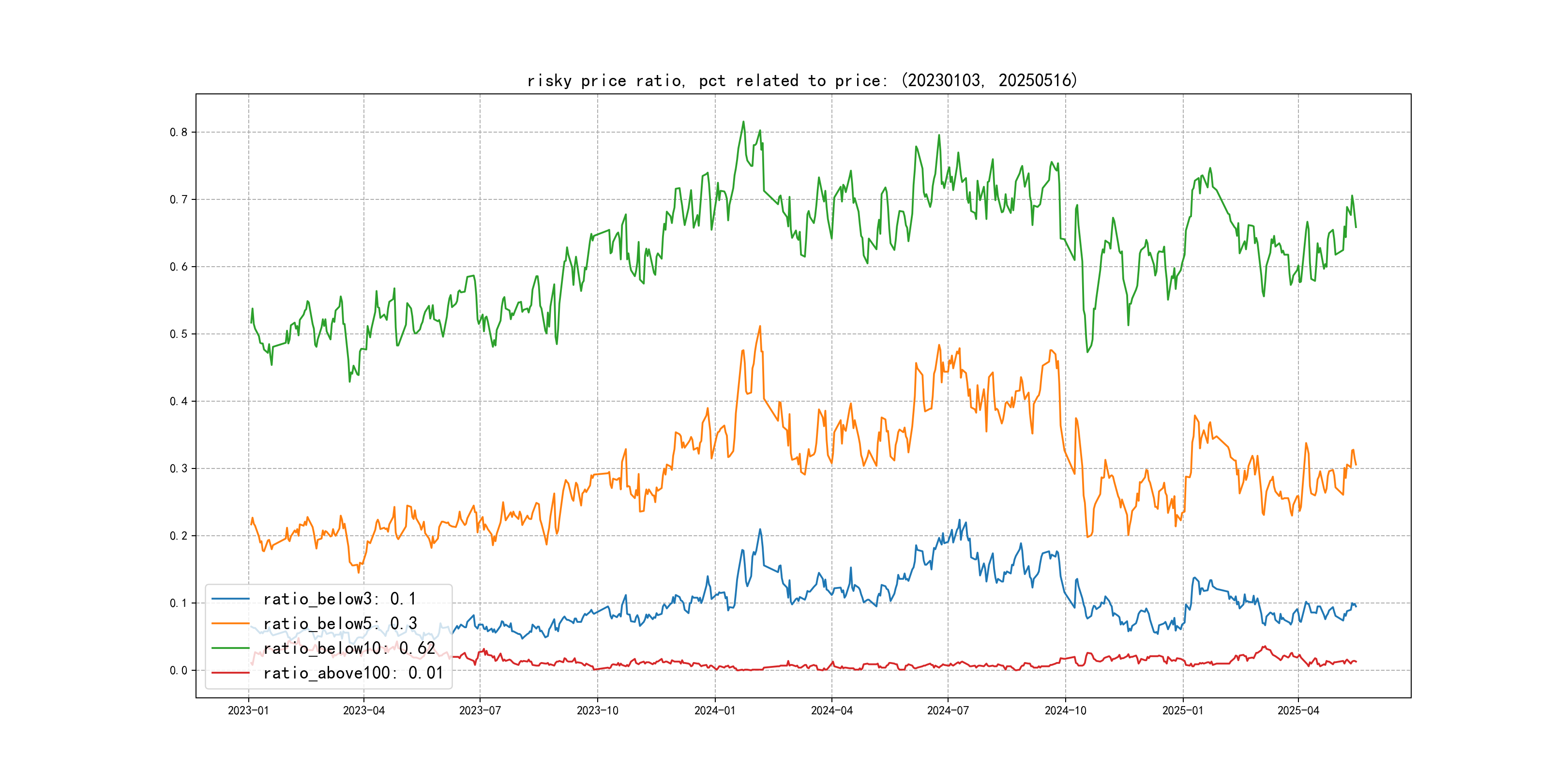Click the 2023-07 x-axis tick label
This screenshot has height=784, width=1568.
(x=480, y=710)
